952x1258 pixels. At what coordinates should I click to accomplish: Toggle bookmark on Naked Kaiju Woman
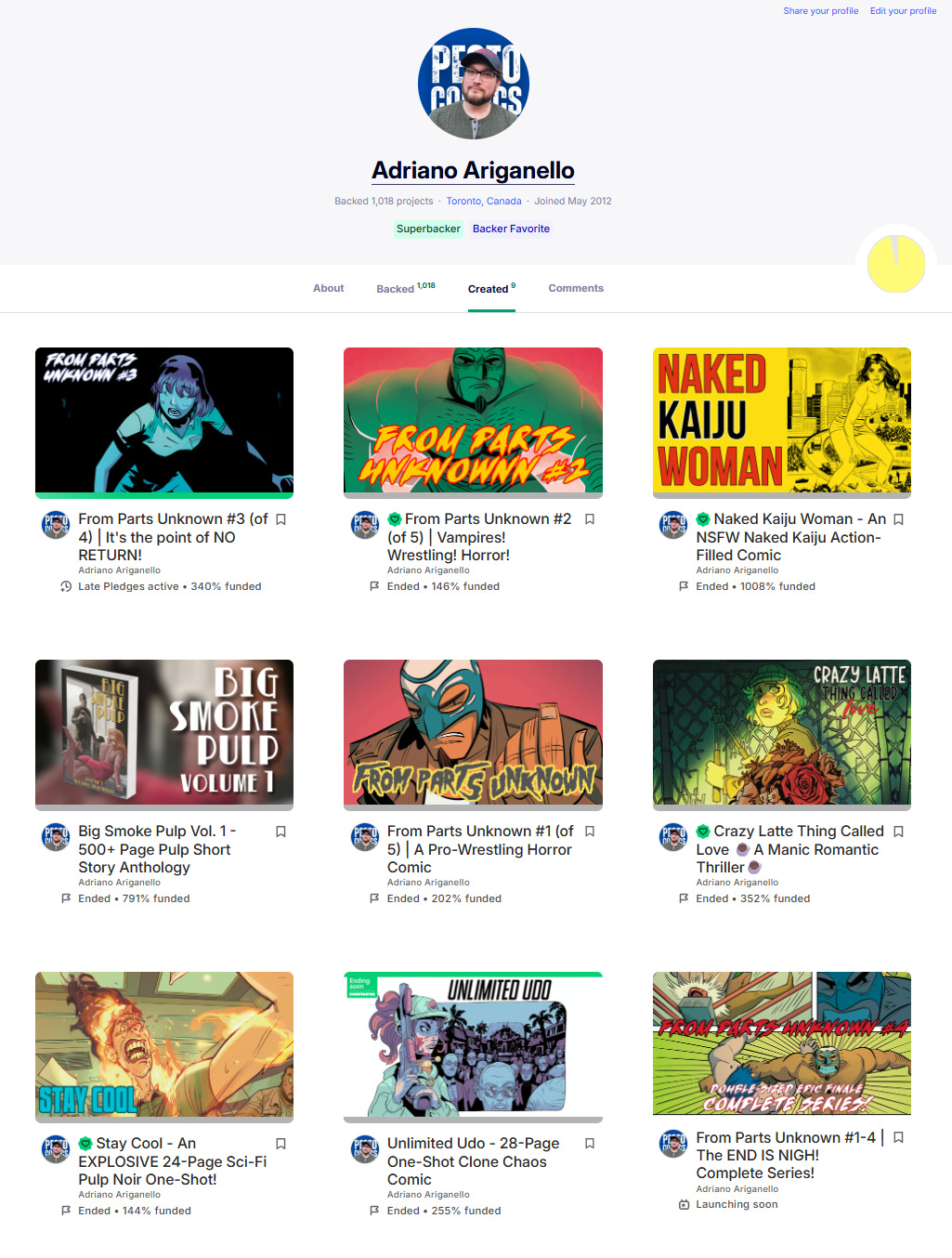click(898, 519)
